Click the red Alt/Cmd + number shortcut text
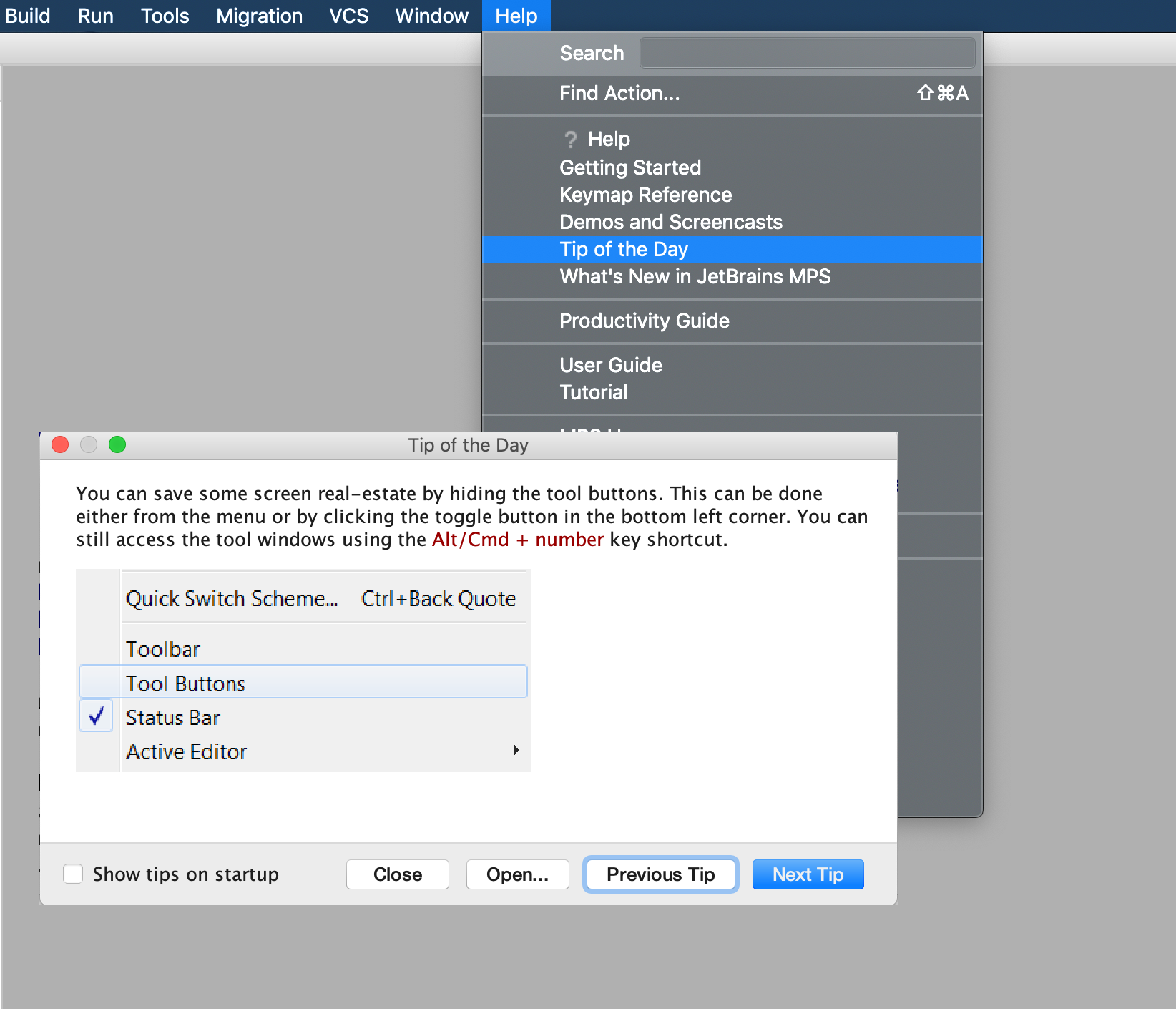The height and width of the screenshot is (1009, 1176). [518, 539]
